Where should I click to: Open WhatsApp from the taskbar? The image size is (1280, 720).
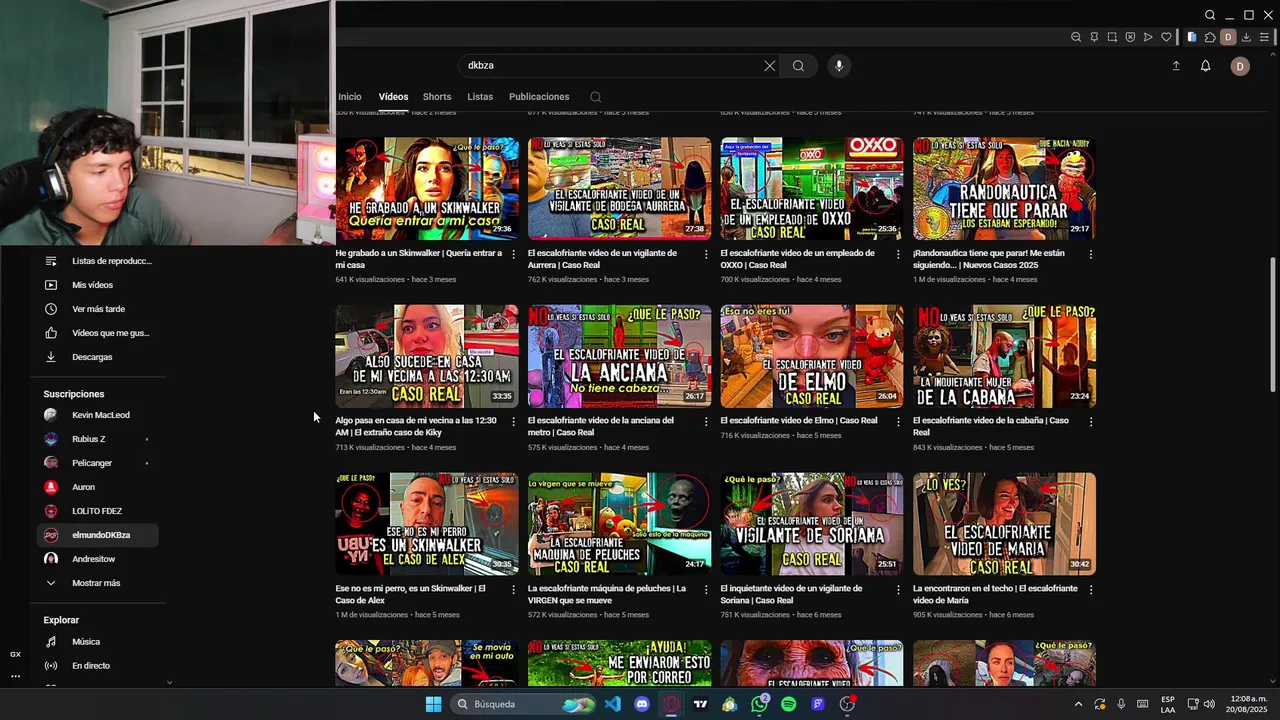760,704
